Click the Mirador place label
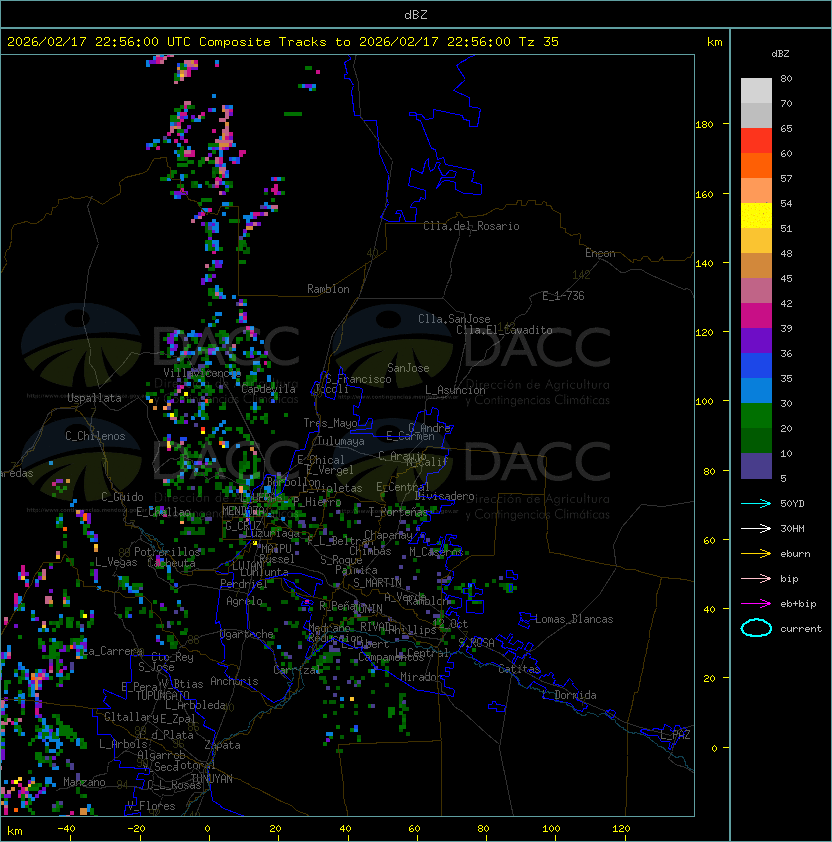 (x=421, y=677)
